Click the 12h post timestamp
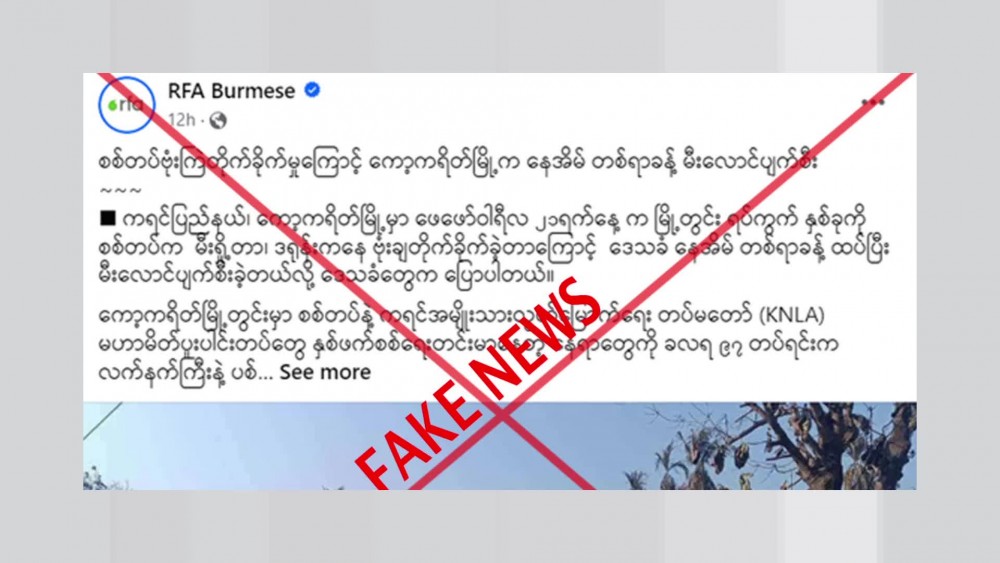 pyautogui.click(x=181, y=120)
